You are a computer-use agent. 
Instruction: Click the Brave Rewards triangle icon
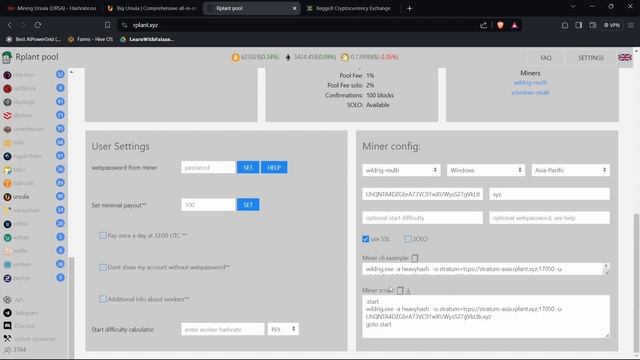[x=514, y=25]
